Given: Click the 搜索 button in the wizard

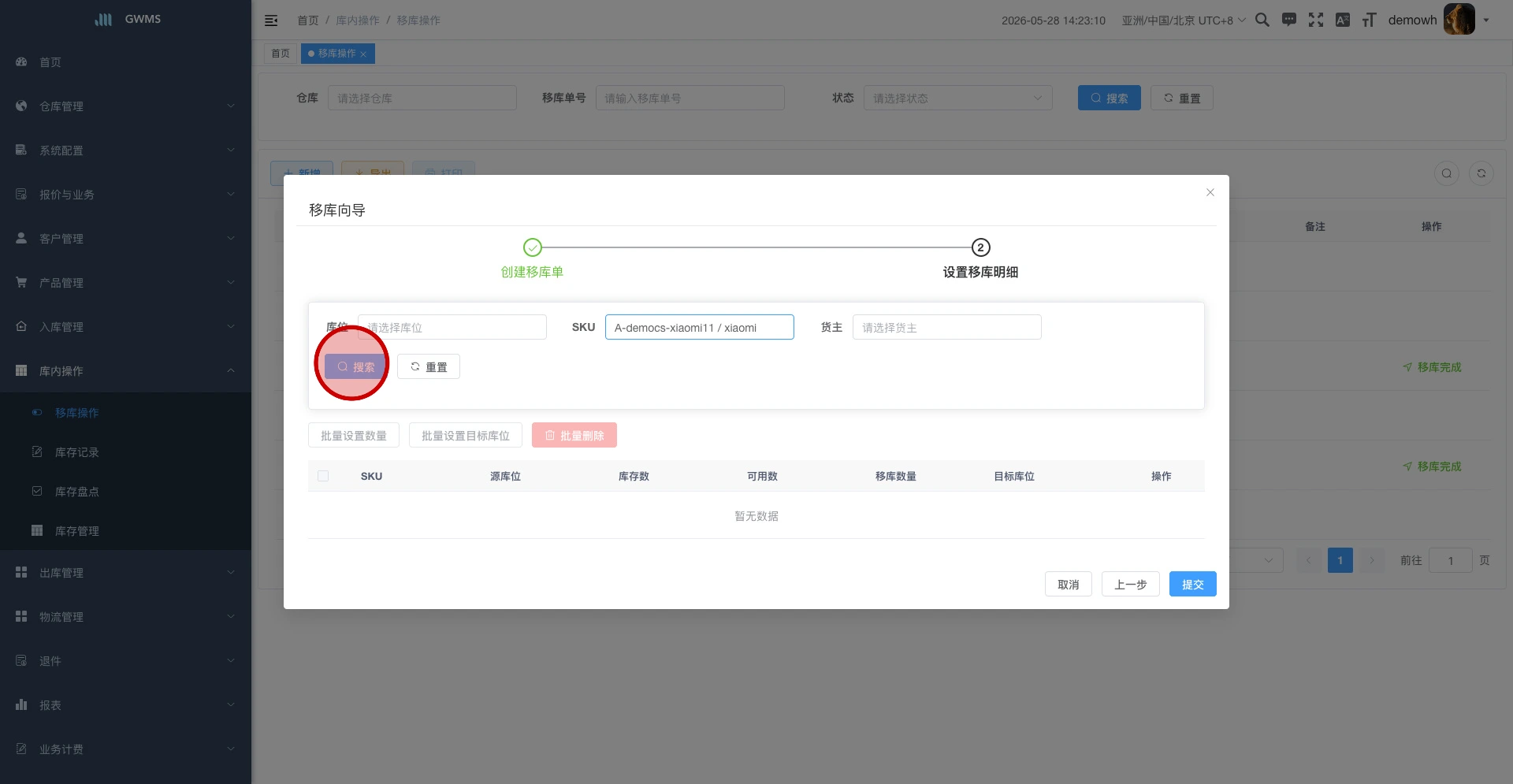Looking at the screenshot, I should pos(356,366).
